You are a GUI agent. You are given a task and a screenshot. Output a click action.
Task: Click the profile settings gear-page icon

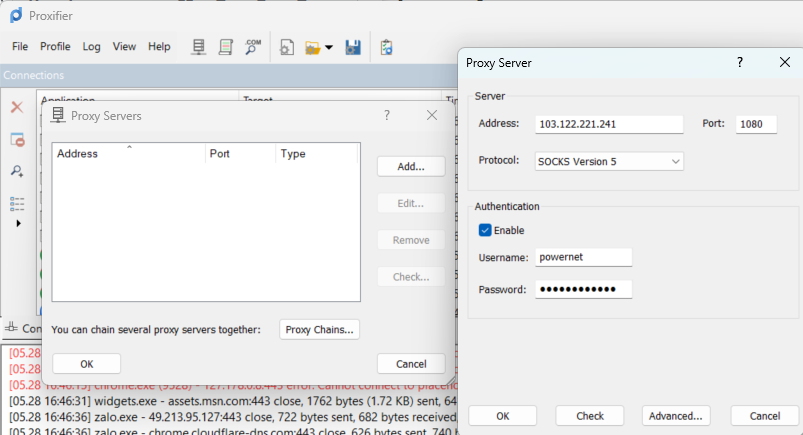287,47
